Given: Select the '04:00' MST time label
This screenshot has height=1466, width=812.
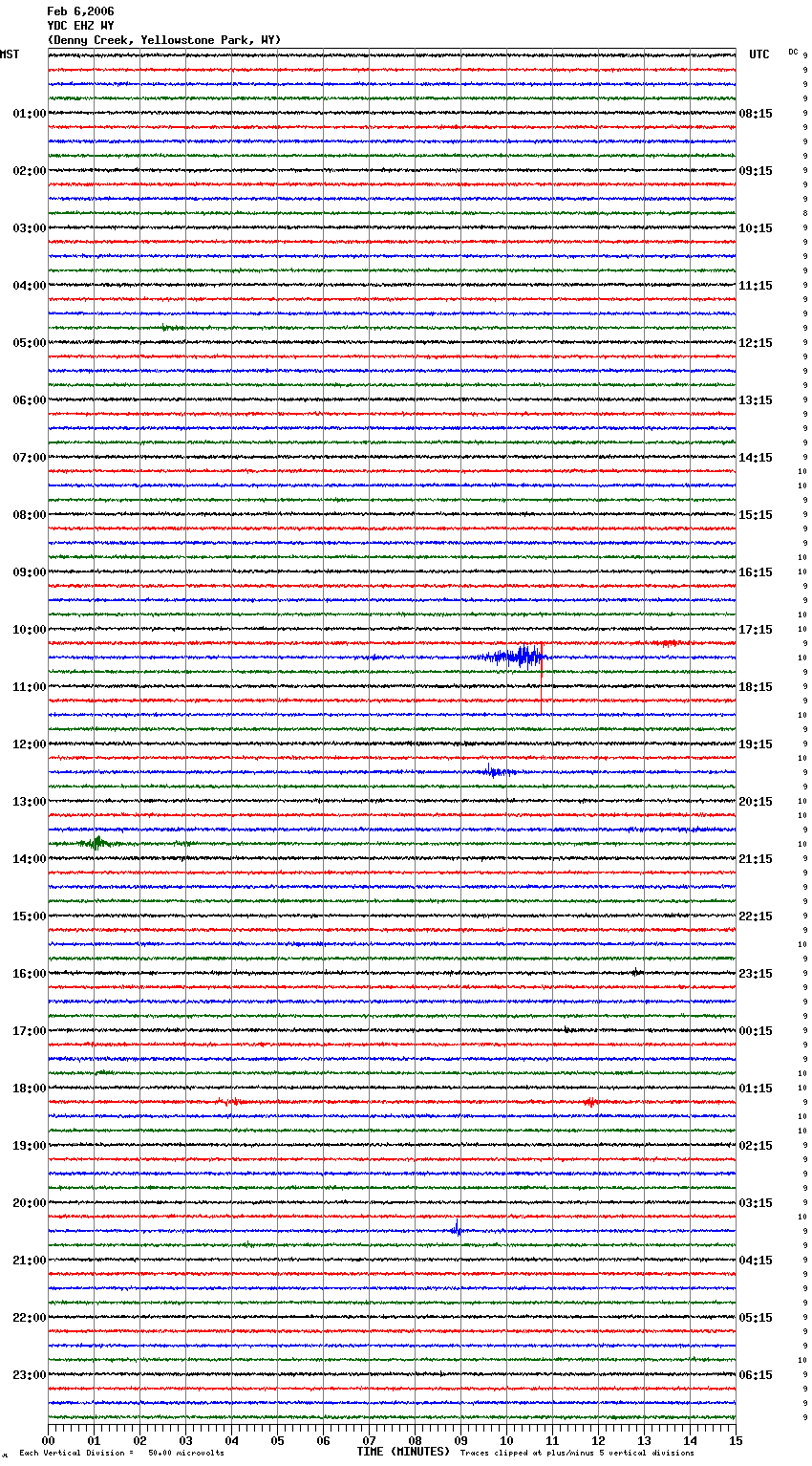Looking at the screenshot, I should [29, 286].
